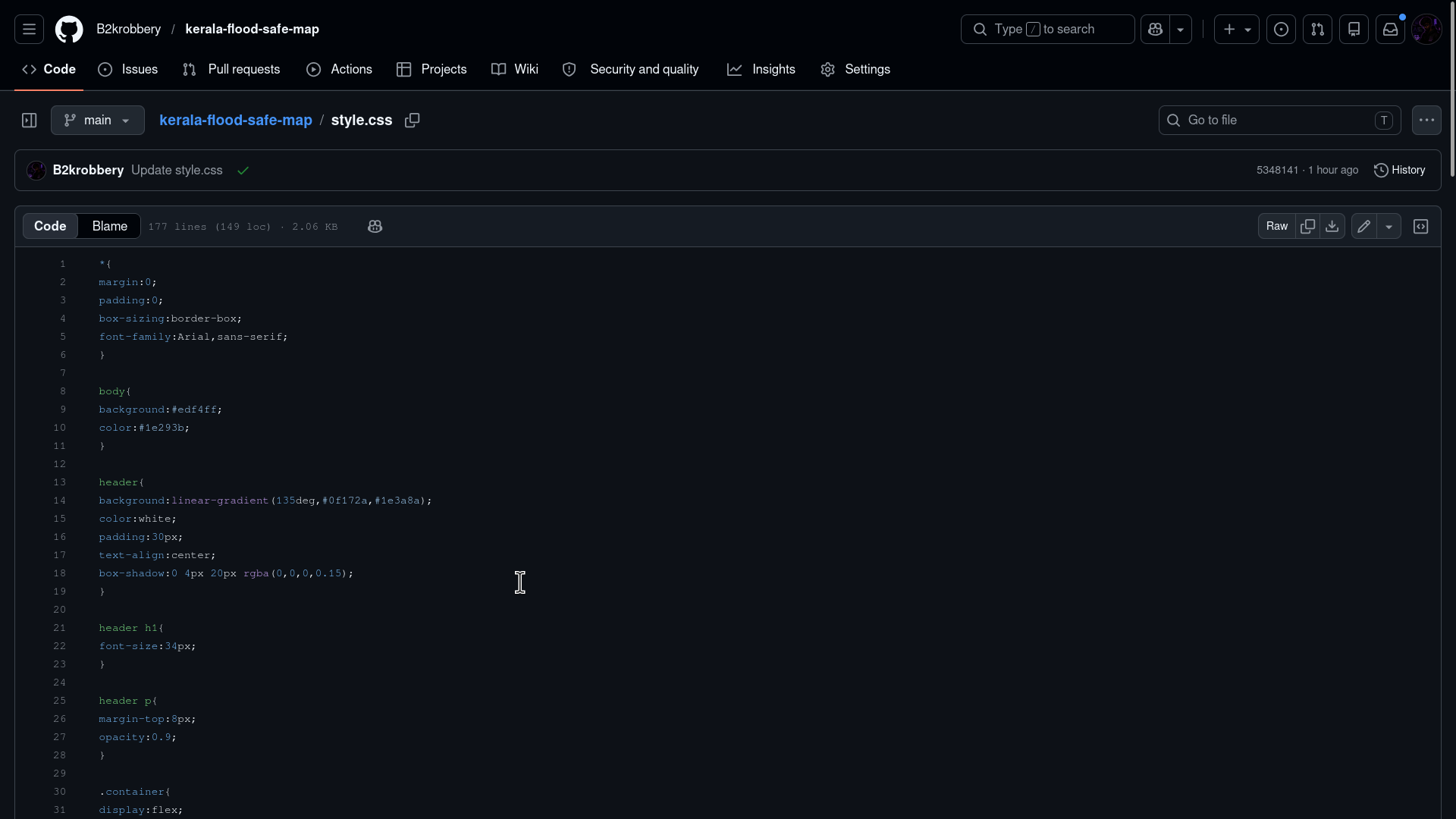Show the commit status green checkmark
This screenshot has height=819, width=1456.
coord(243,170)
